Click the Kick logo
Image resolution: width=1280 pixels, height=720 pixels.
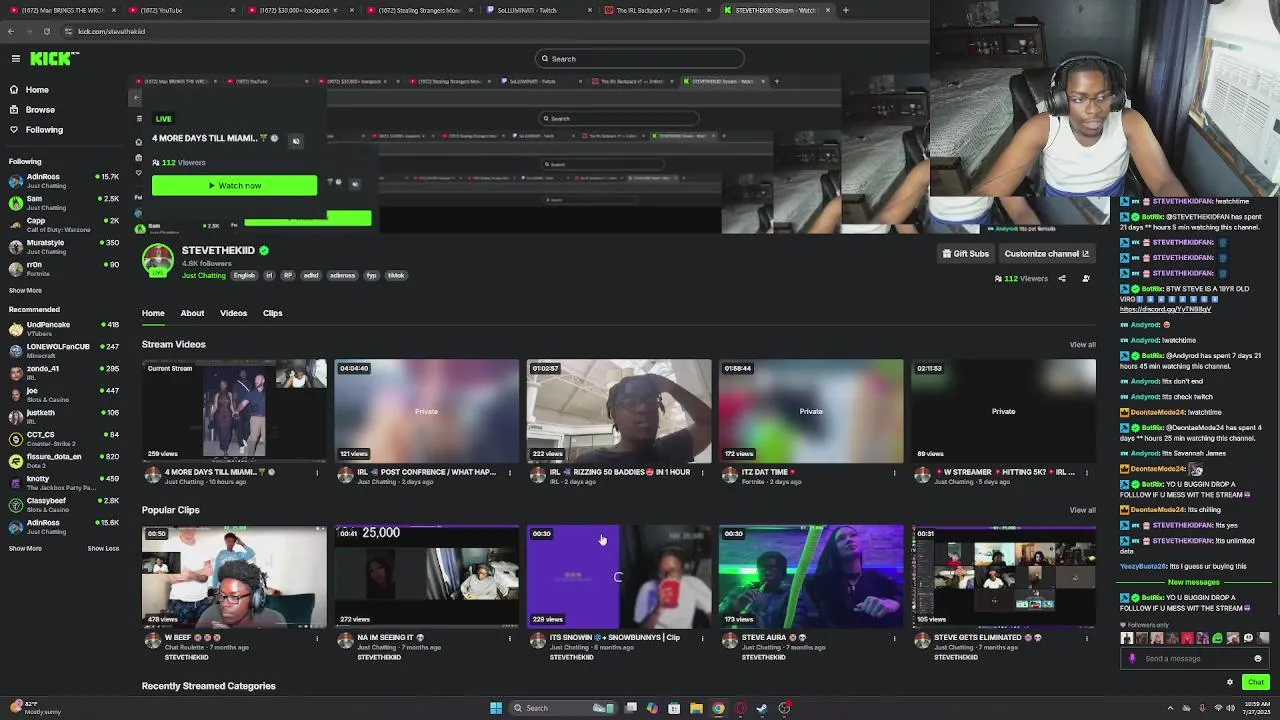click(x=50, y=59)
